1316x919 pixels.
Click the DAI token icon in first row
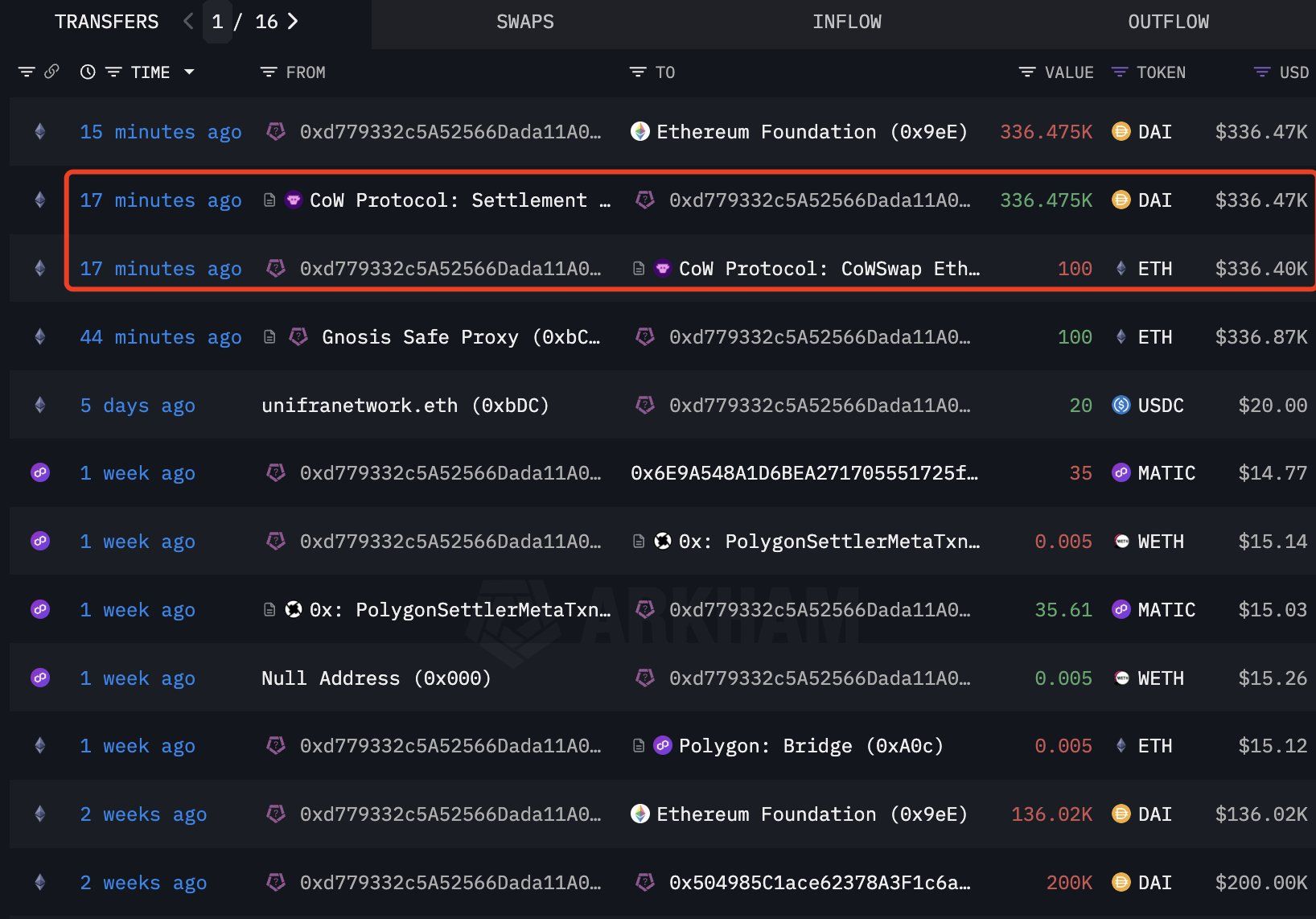(1121, 131)
